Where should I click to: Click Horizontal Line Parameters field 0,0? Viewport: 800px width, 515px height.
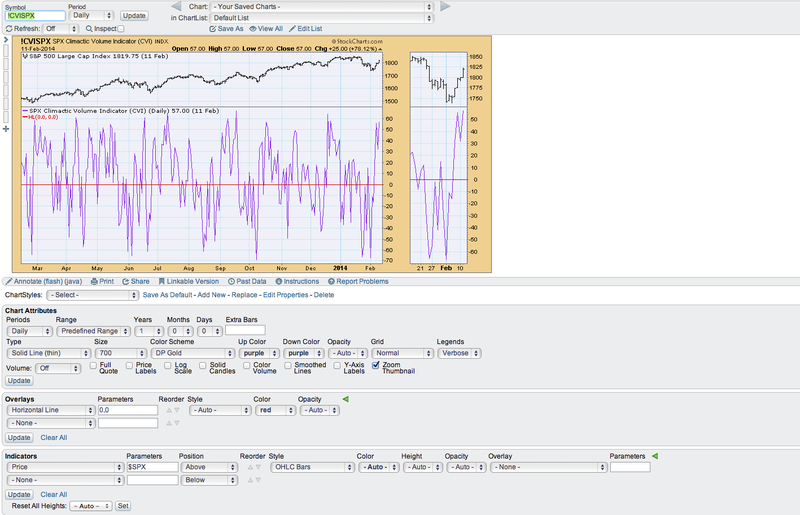click(128, 410)
